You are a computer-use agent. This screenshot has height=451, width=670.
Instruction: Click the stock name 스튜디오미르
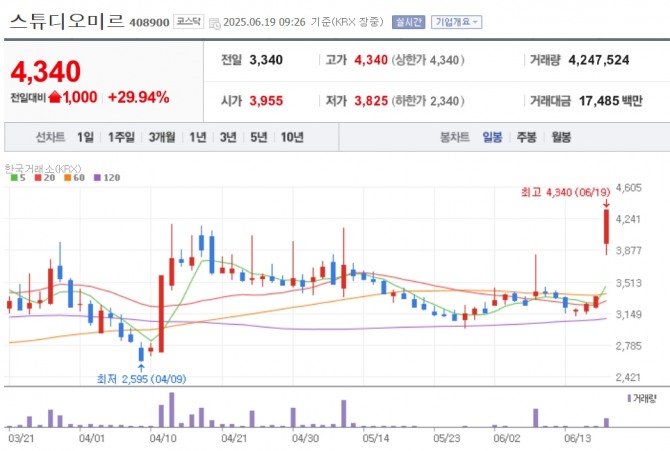[67, 21]
